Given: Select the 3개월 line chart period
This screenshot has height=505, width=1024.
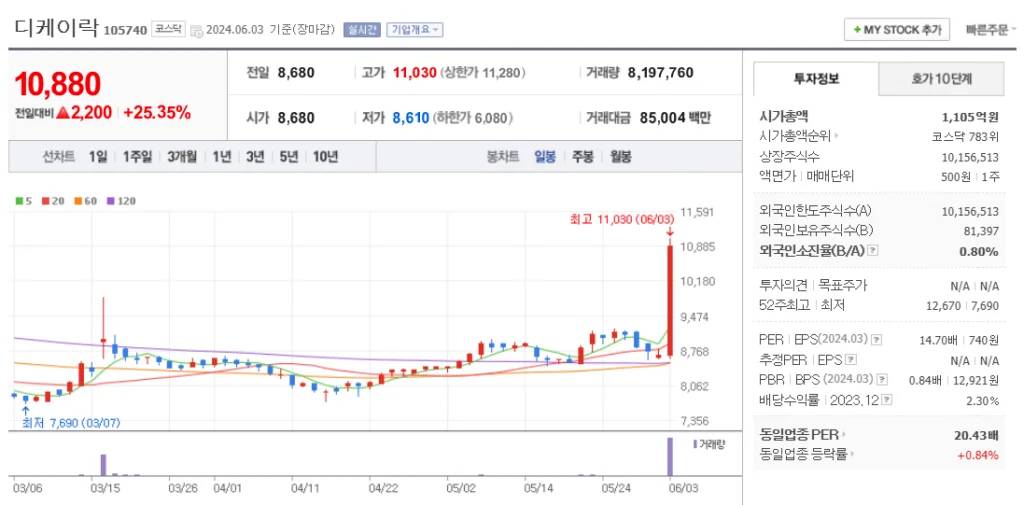Looking at the screenshot, I should (182, 157).
